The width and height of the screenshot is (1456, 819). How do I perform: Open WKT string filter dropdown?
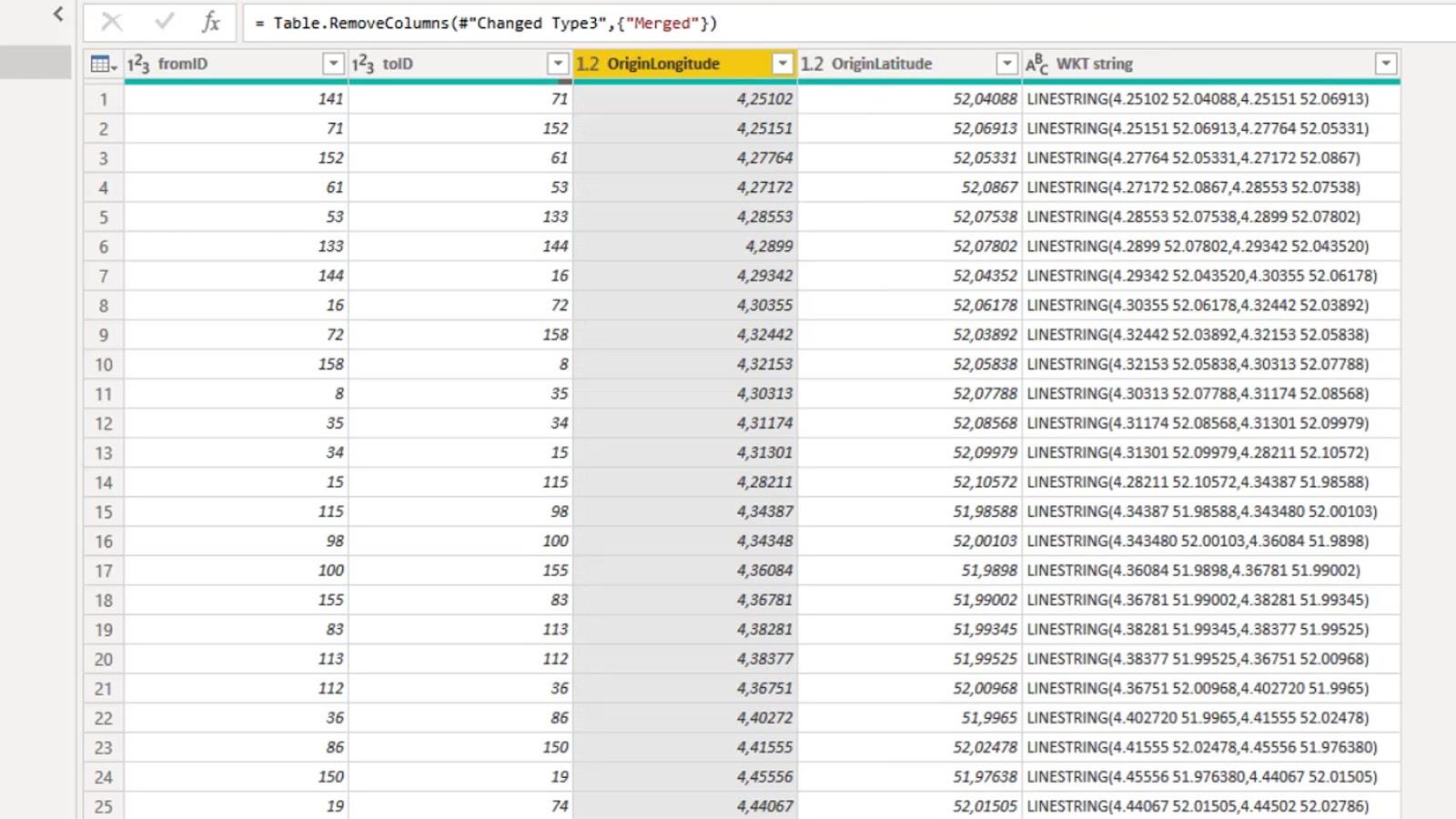click(x=1386, y=64)
